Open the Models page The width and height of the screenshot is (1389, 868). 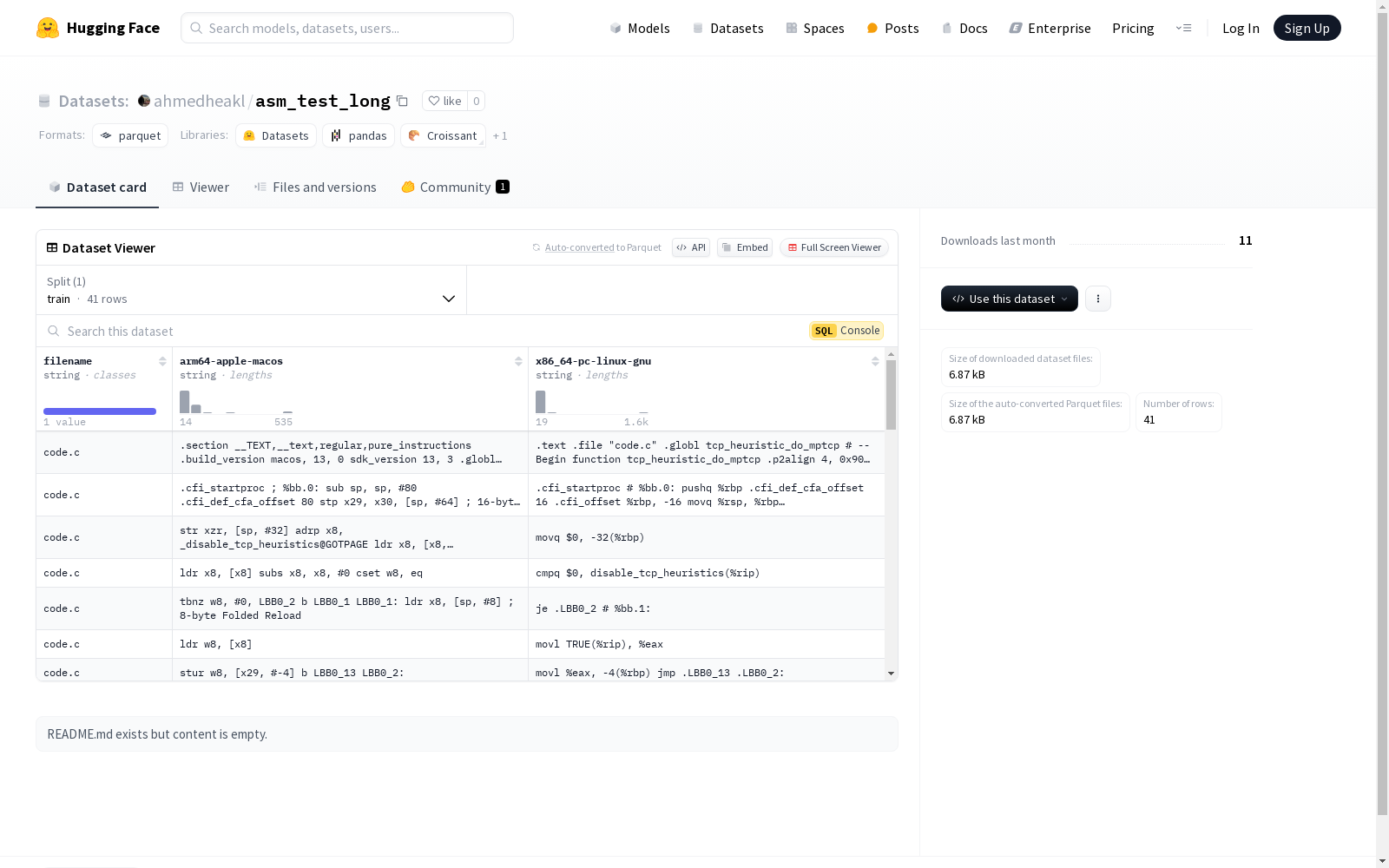coord(640,28)
